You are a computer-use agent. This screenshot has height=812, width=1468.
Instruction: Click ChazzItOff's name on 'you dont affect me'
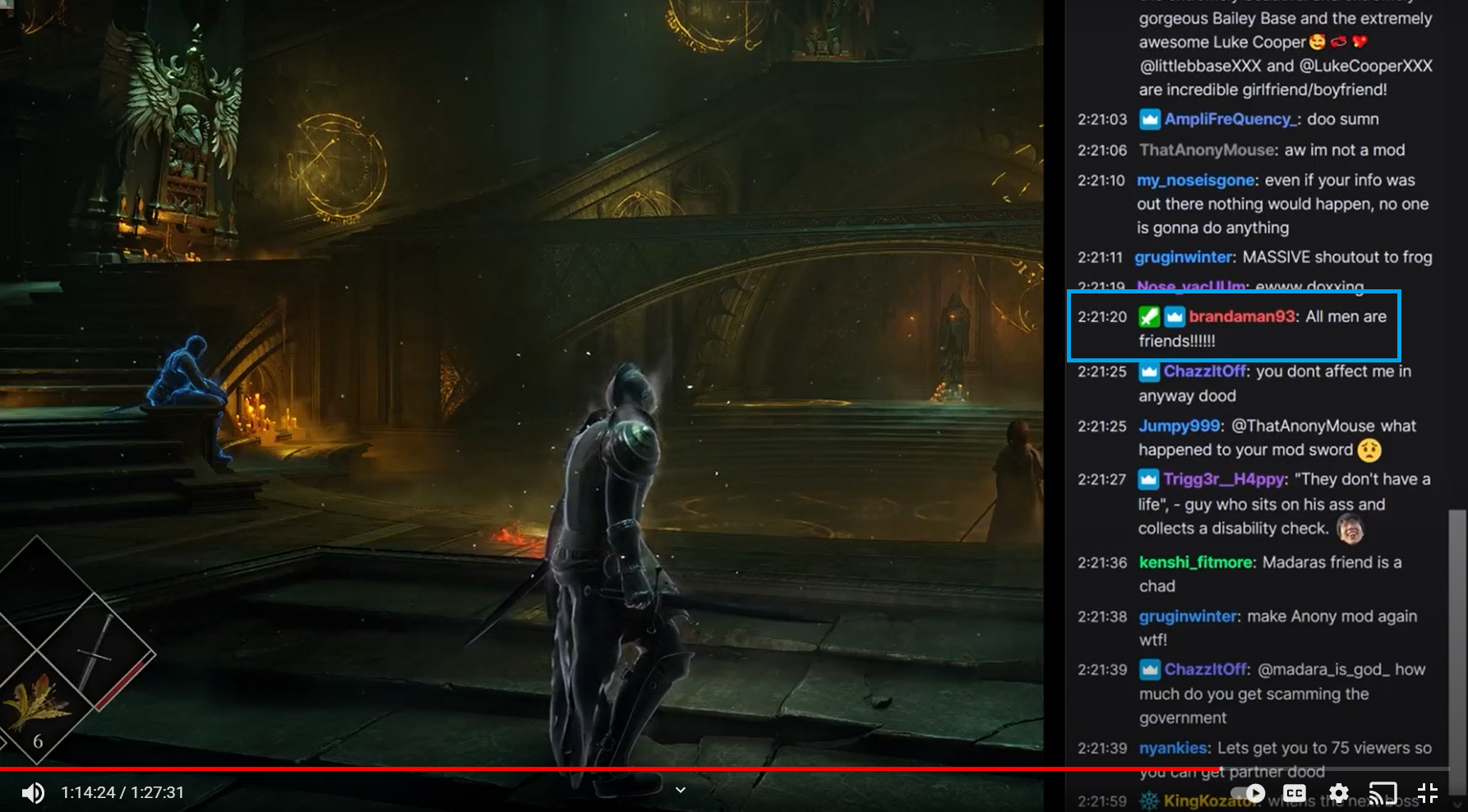click(x=1205, y=371)
